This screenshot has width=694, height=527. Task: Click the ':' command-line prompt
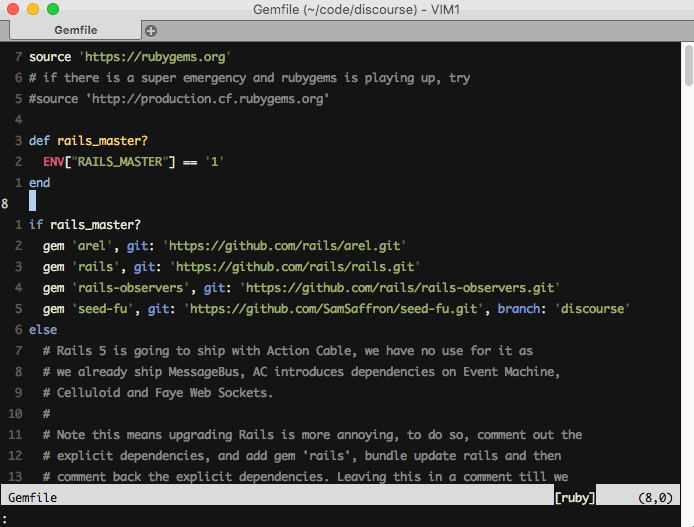(x=4, y=518)
